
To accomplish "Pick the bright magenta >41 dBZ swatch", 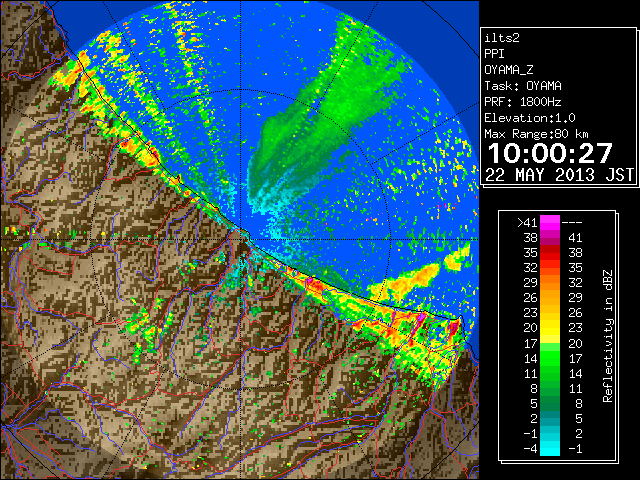I will click(x=550, y=223).
